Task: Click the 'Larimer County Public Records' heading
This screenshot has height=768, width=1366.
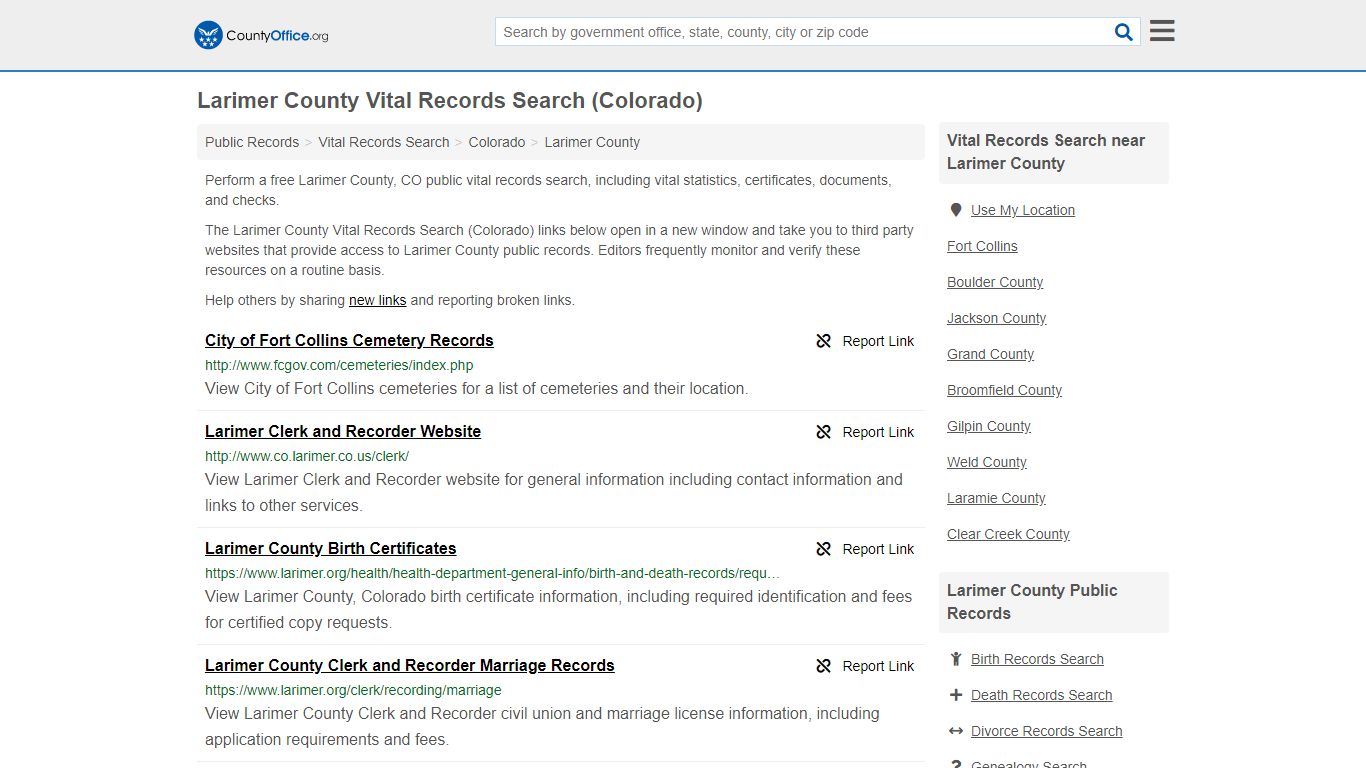Action: 1032,602
